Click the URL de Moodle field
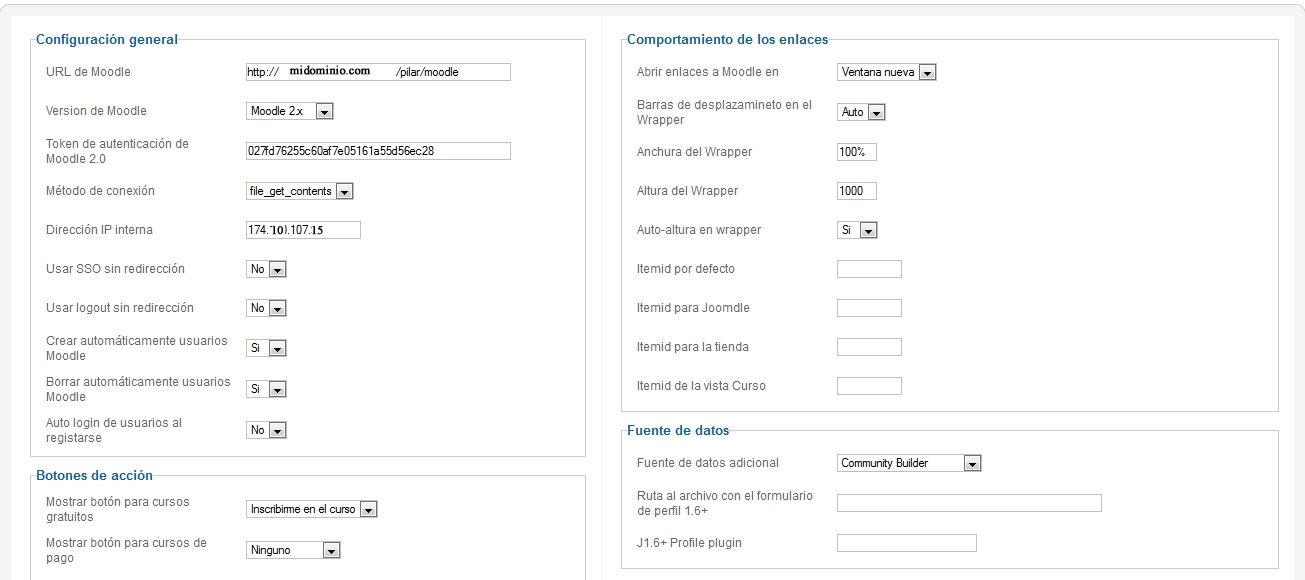Viewport: 1305px width, 580px height. point(378,72)
